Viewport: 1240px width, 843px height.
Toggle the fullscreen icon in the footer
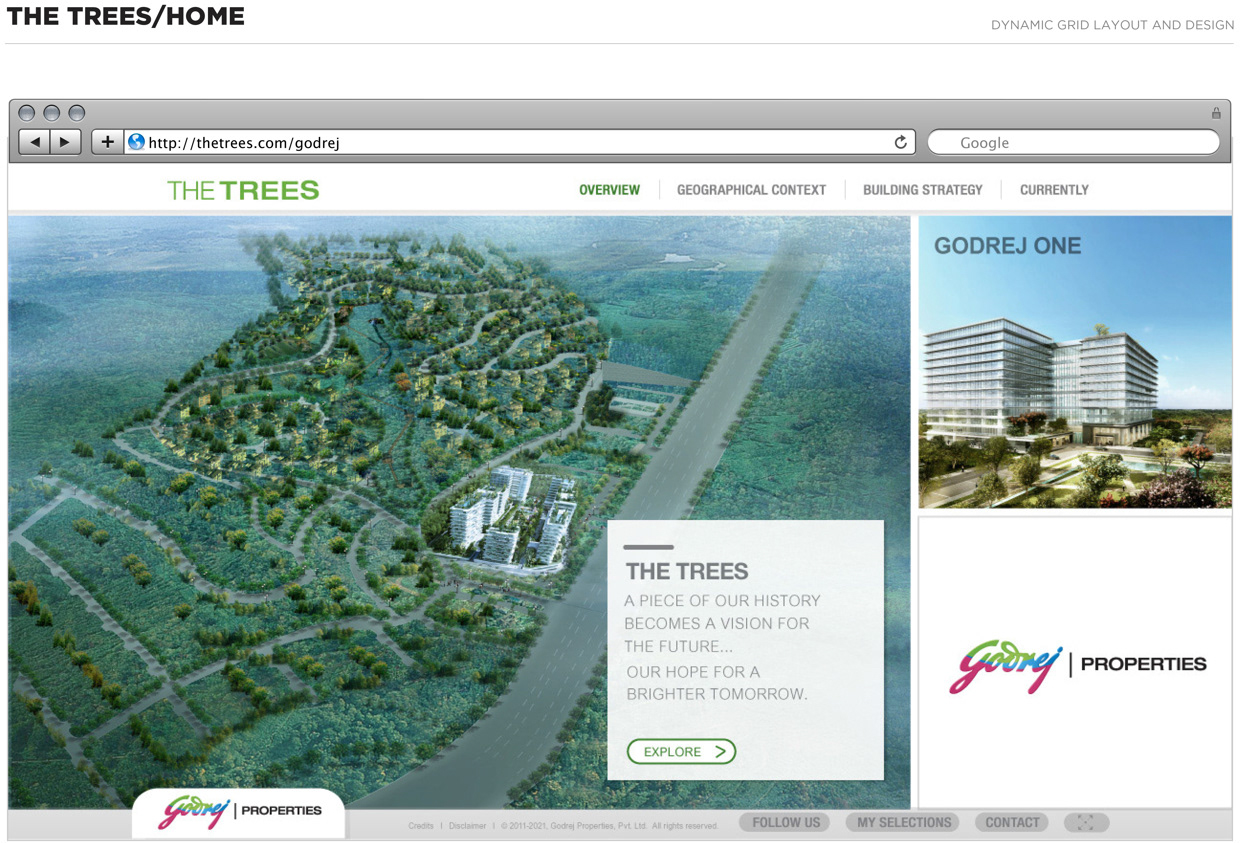(1086, 823)
